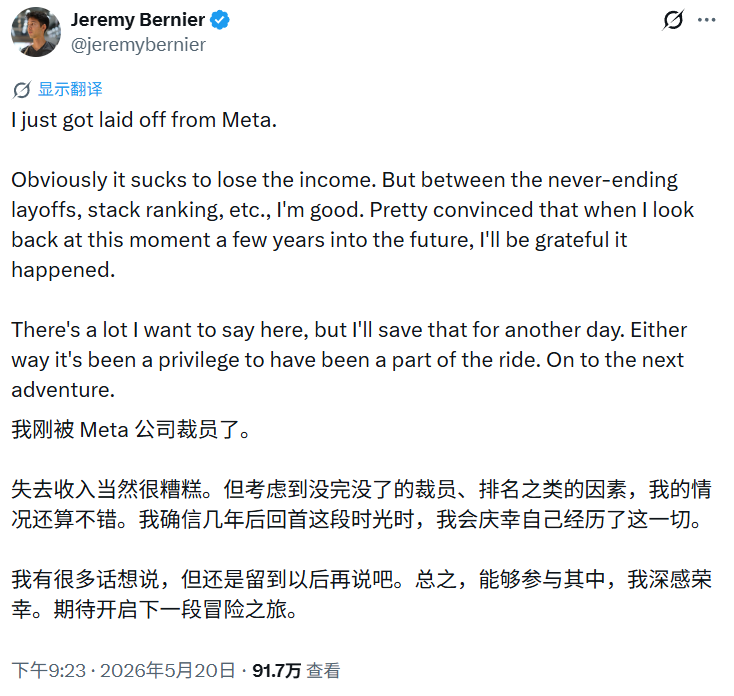
Task: Click the paragraph starting 'Obviously it sucks'
Action: click(353, 225)
